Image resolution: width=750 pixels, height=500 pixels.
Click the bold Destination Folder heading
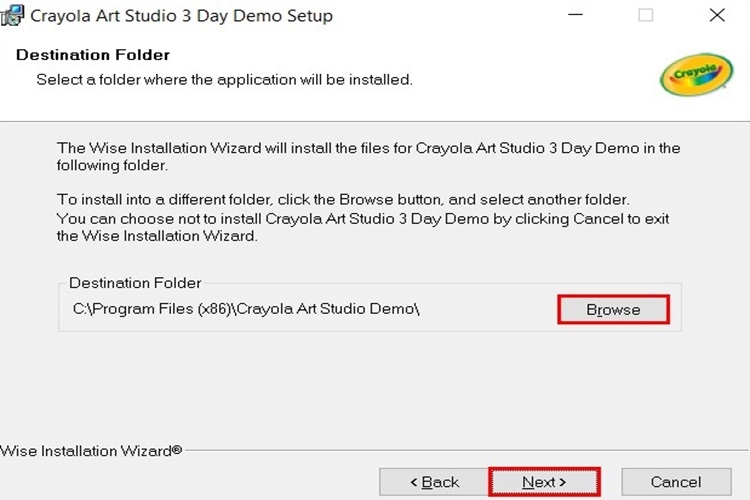[x=93, y=55]
